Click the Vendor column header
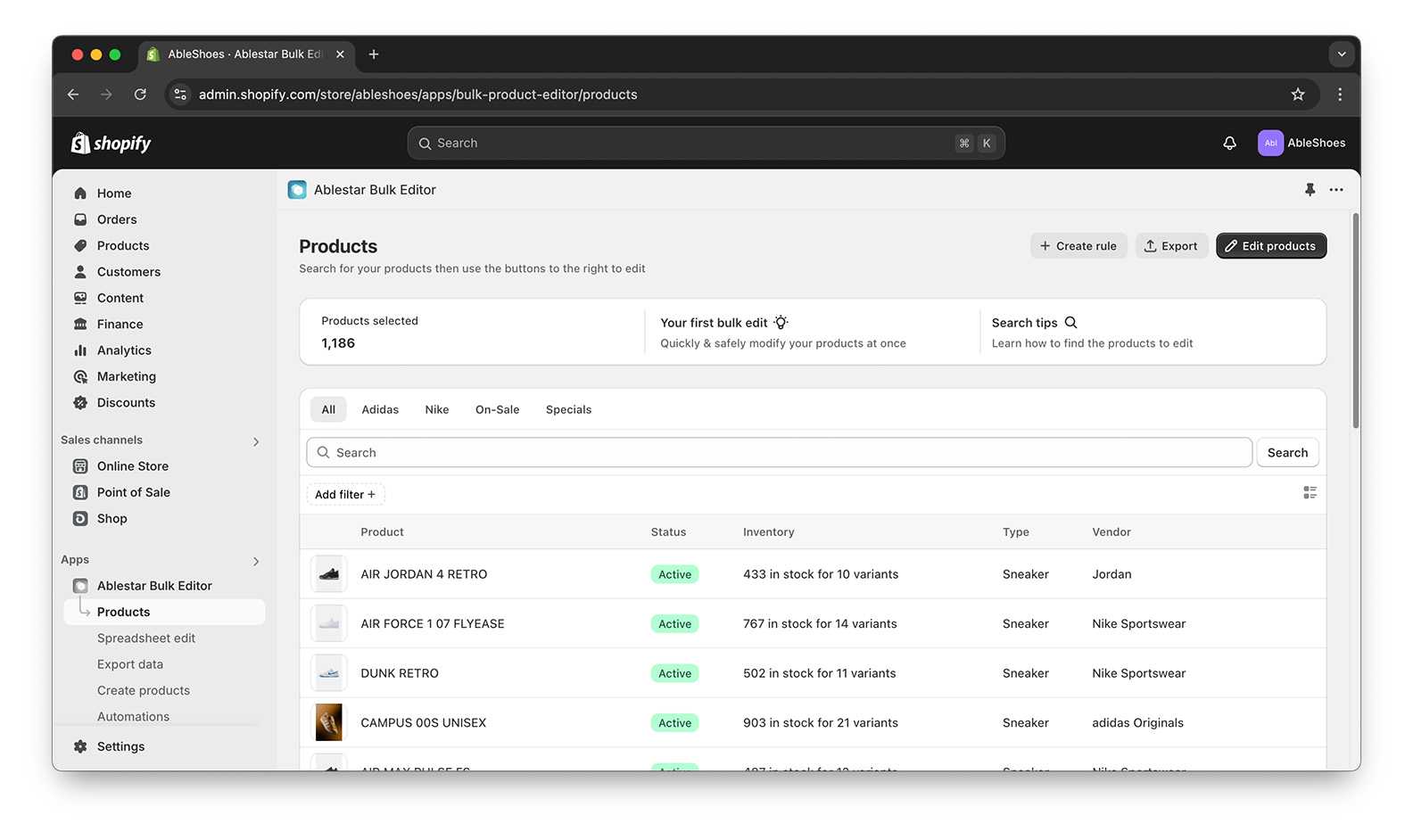This screenshot has width=1413, height=840. pos(1111,532)
